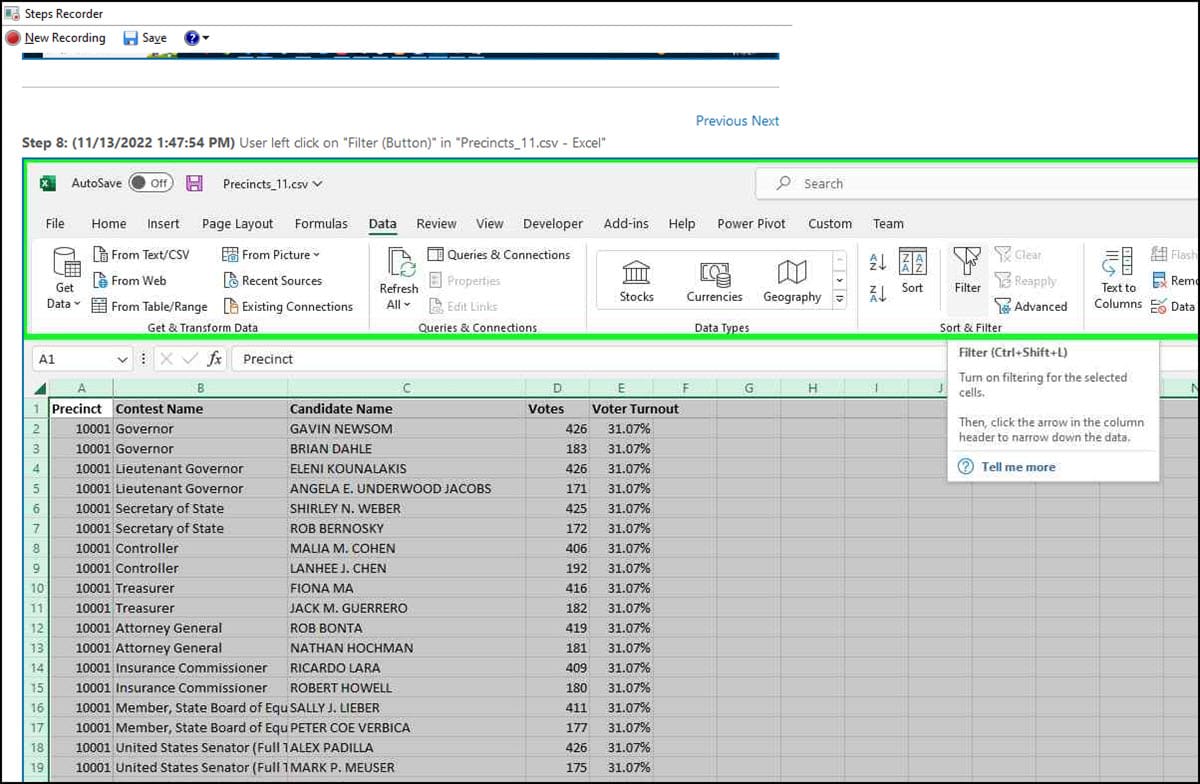
Task: Sort the data A to Z
Action: [x=875, y=261]
